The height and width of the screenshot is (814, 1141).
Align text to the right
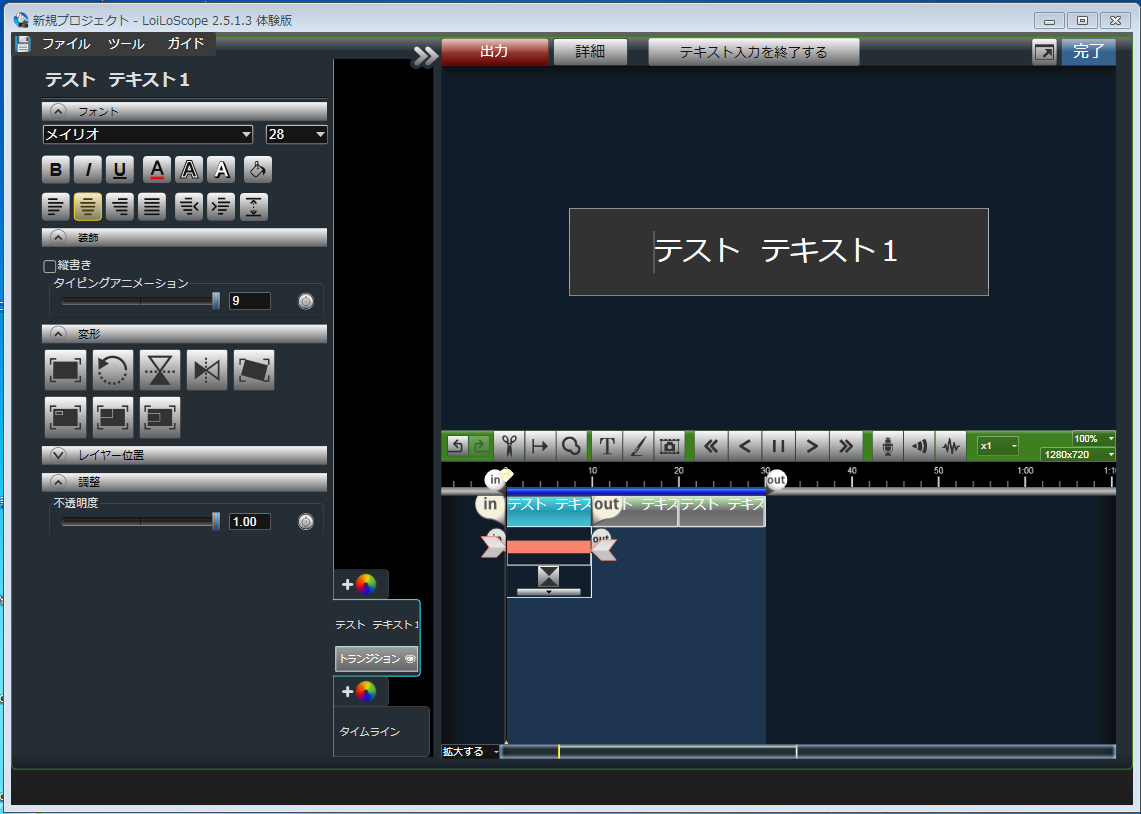(x=120, y=207)
